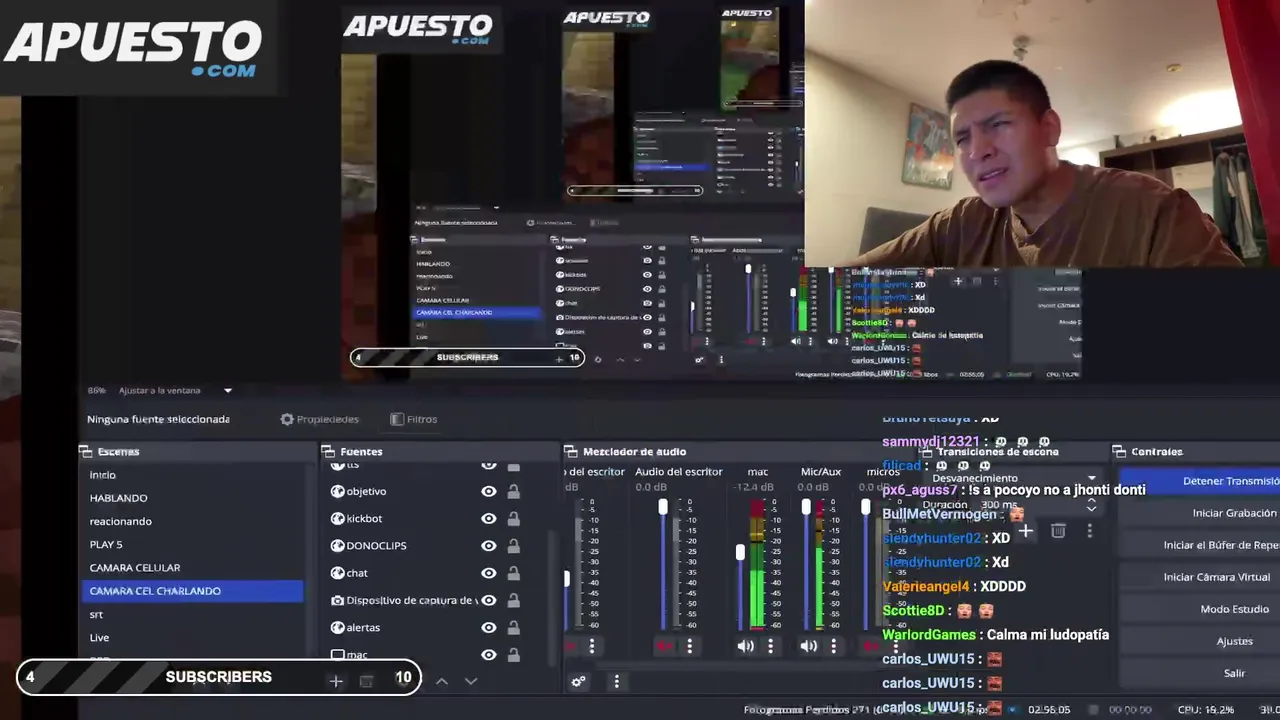This screenshot has height=720, width=1280.
Task: Click the Fuentes panel dock icon
Action: point(328,452)
